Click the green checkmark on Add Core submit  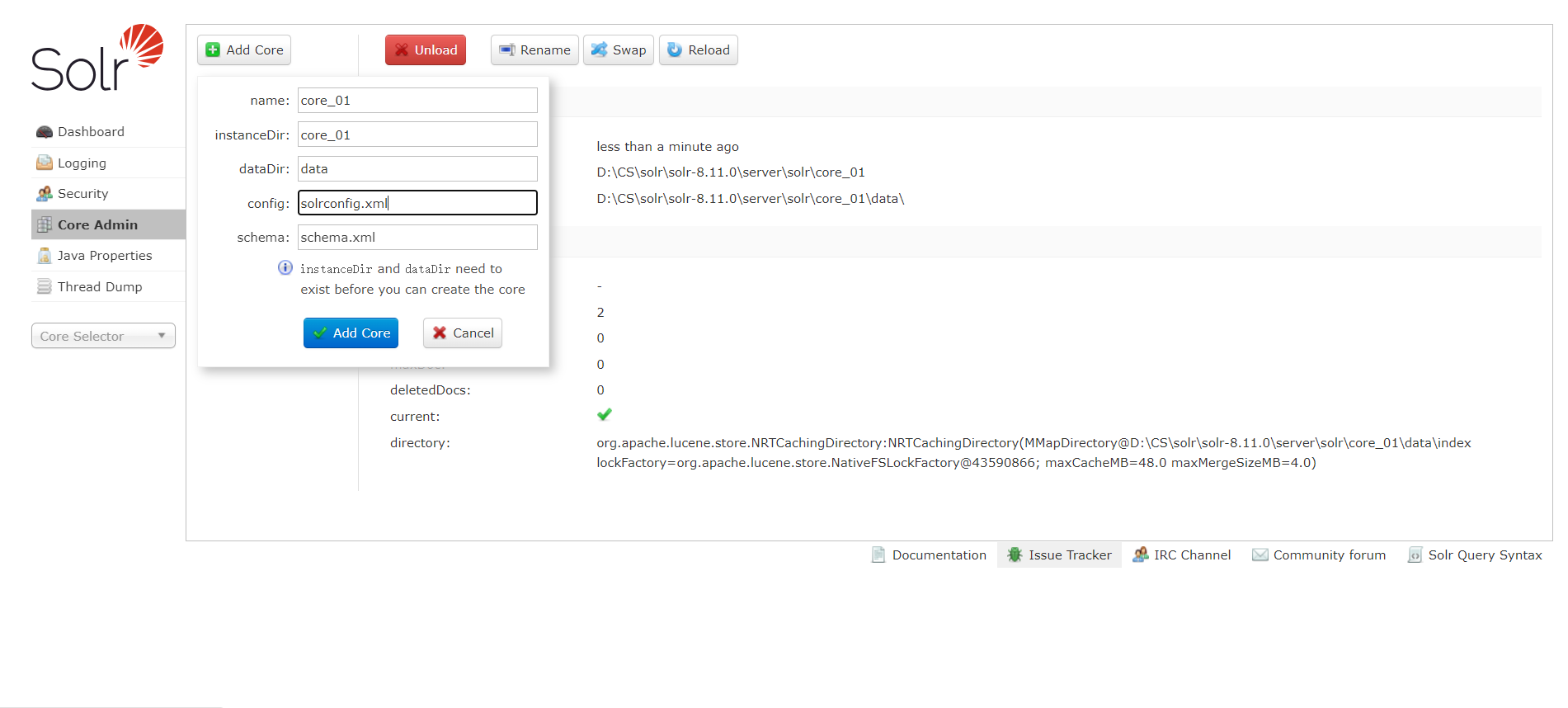coord(320,333)
